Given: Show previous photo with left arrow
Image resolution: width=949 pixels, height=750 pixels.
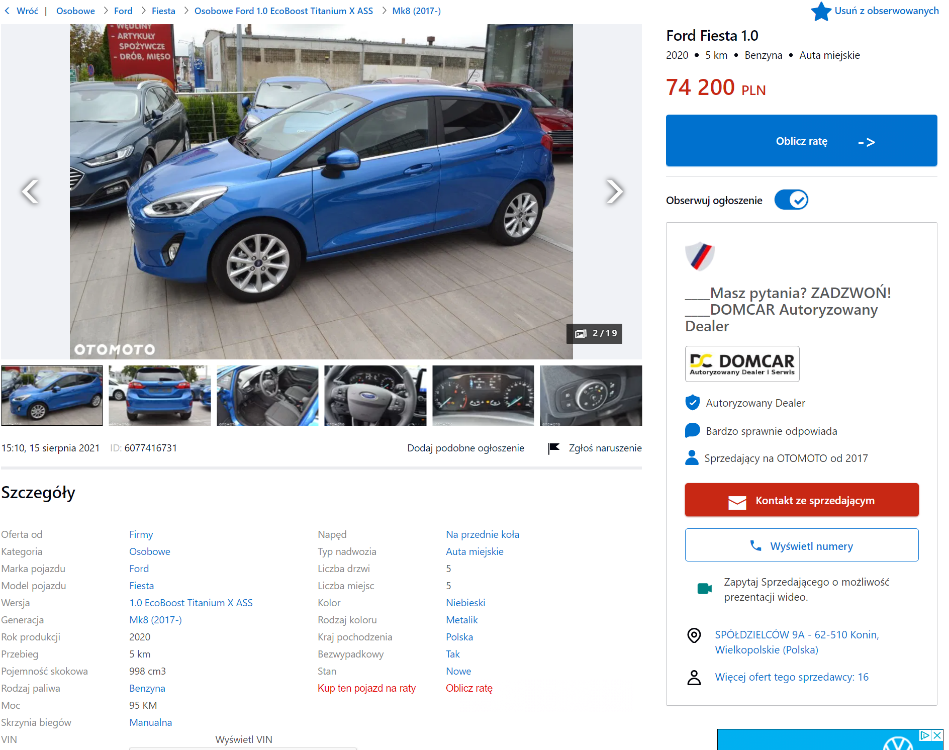Looking at the screenshot, I should (30, 191).
